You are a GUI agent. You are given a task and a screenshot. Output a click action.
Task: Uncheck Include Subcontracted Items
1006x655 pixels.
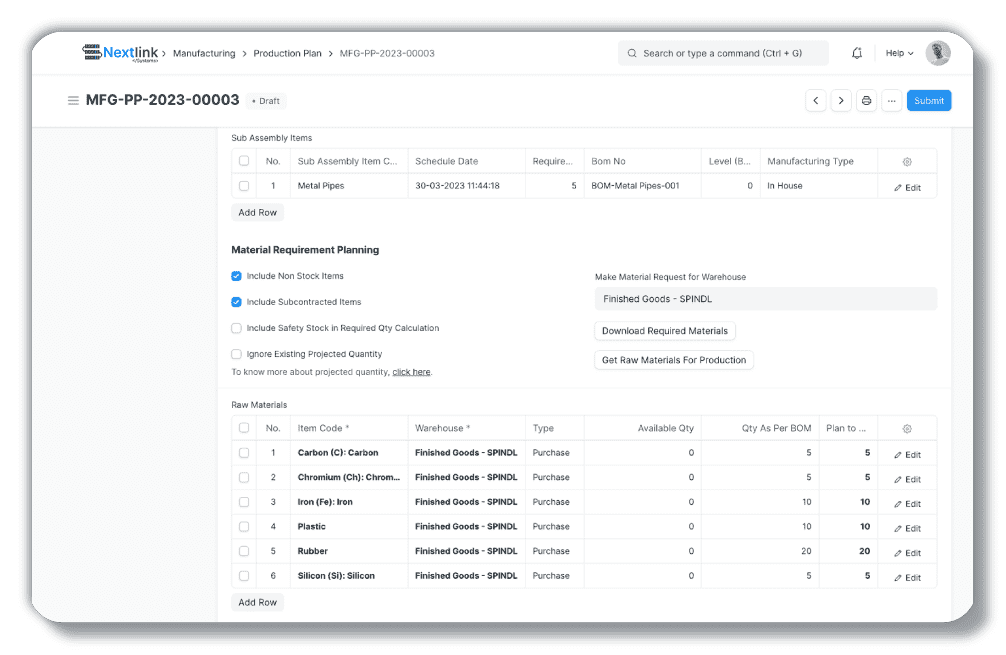click(x=236, y=302)
